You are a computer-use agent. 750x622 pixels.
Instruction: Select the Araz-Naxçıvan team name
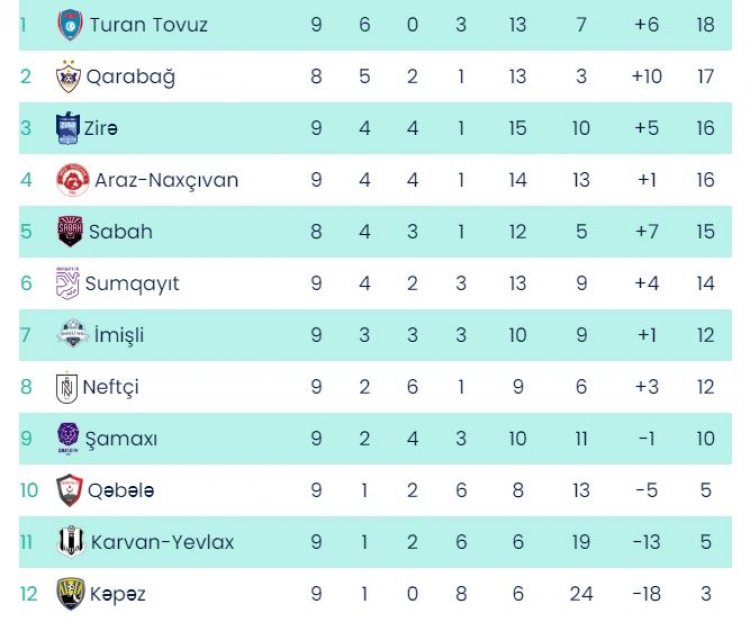(x=166, y=180)
